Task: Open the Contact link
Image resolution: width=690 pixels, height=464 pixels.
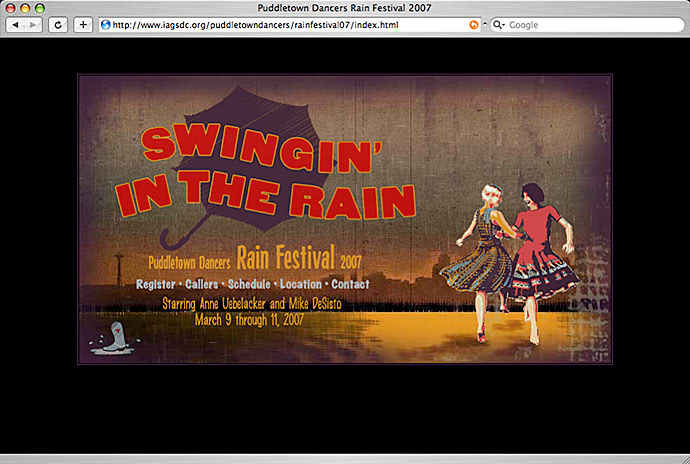Action: (350, 284)
